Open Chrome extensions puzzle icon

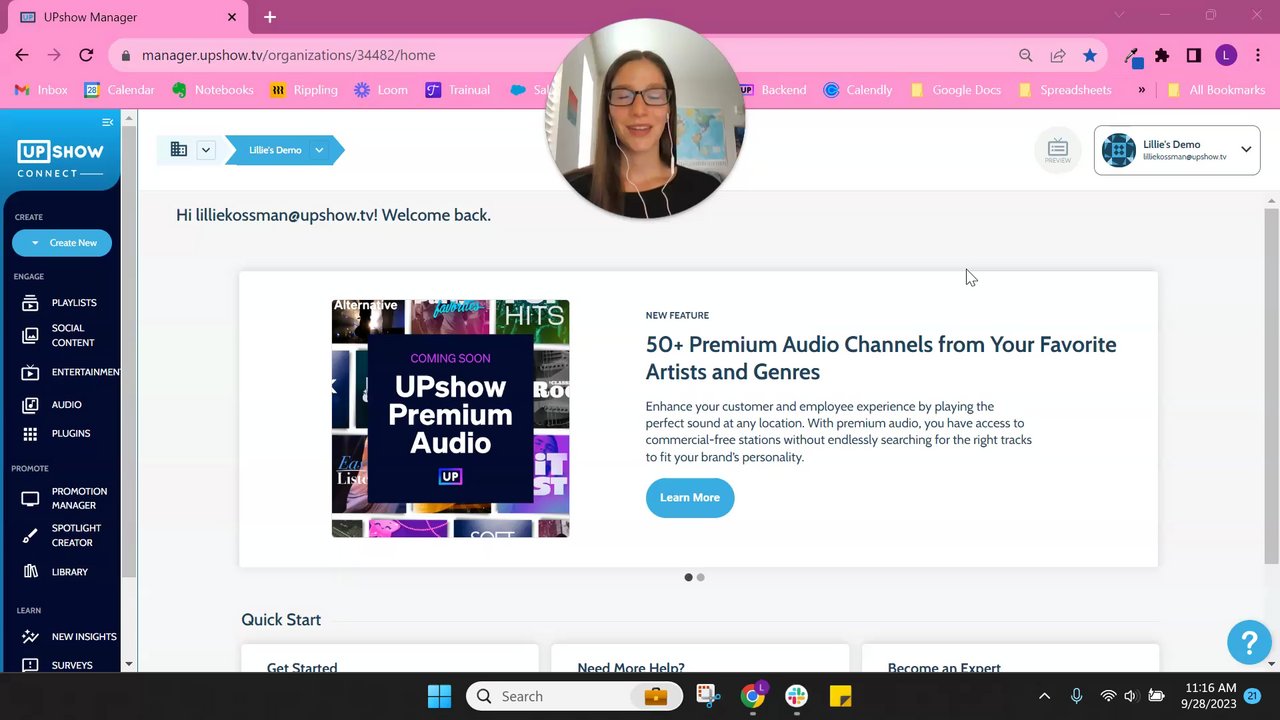click(1162, 55)
